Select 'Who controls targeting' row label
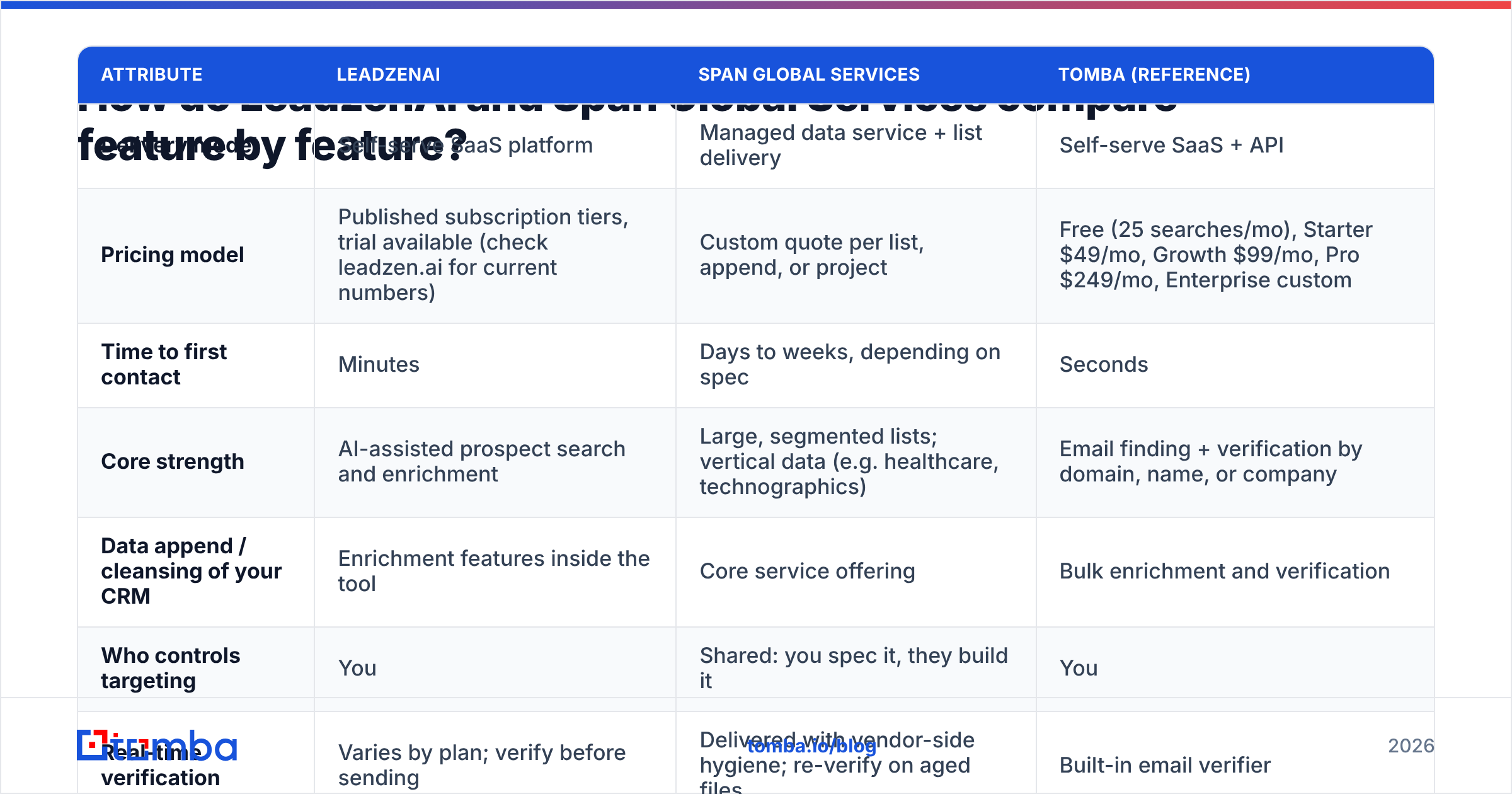Screen dimensions: 1512x794 click(170, 668)
